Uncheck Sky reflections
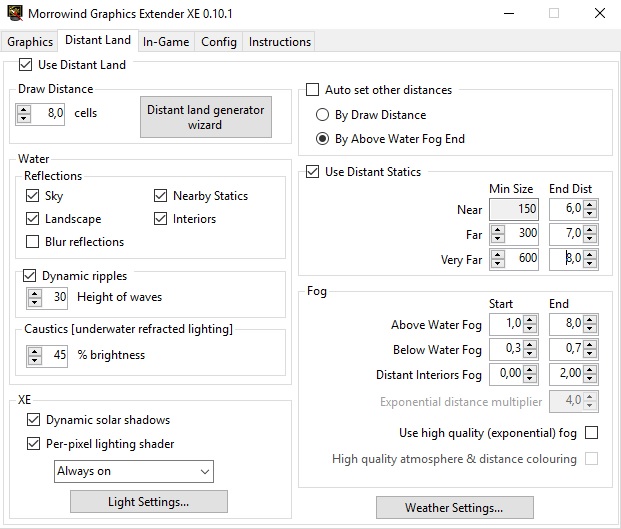Image resolution: width=621 pixels, height=529 pixels. pos(32,196)
